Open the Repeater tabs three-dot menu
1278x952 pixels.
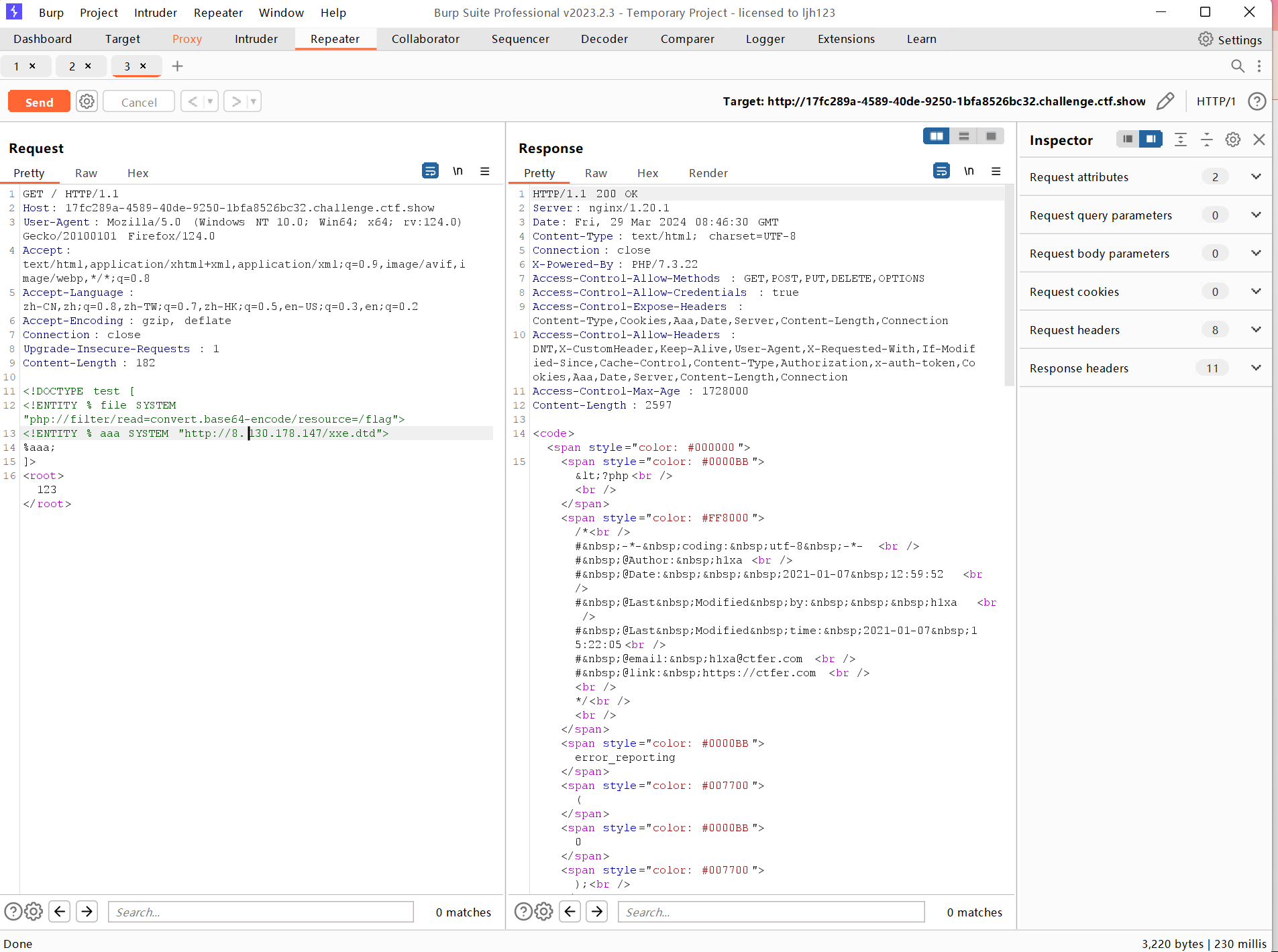(x=1259, y=66)
